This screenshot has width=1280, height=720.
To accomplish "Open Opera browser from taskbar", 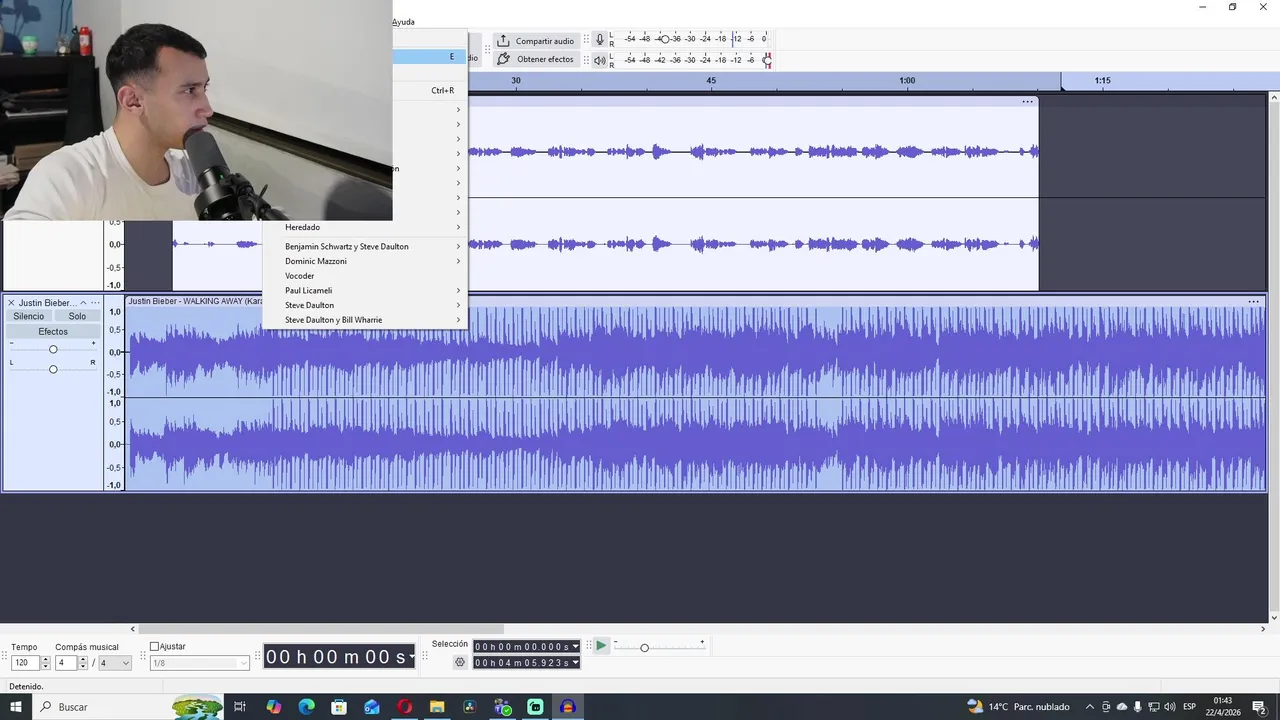I will click(x=404, y=707).
